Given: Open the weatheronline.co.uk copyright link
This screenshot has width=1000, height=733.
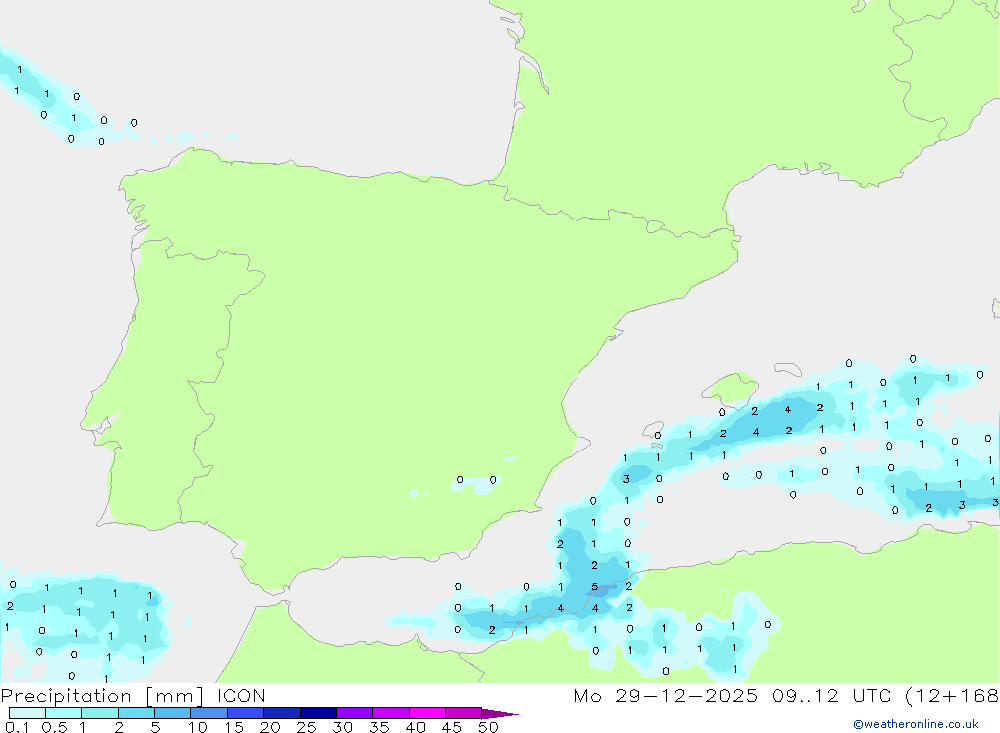Looking at the screenshot, I should pyautogui.click(x=916, y=724).
